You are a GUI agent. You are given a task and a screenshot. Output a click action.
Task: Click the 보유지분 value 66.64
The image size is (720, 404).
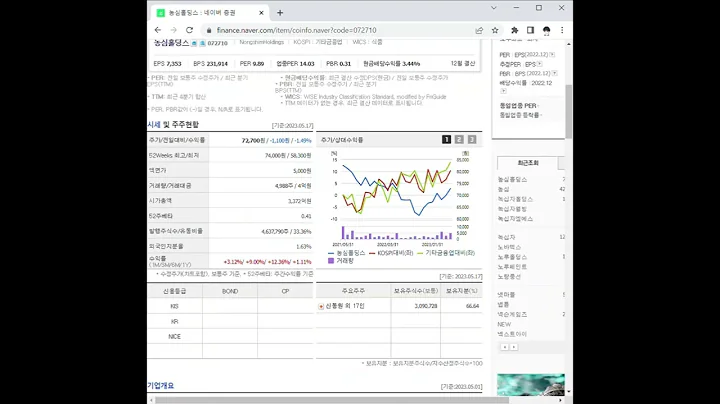[472, 306]
